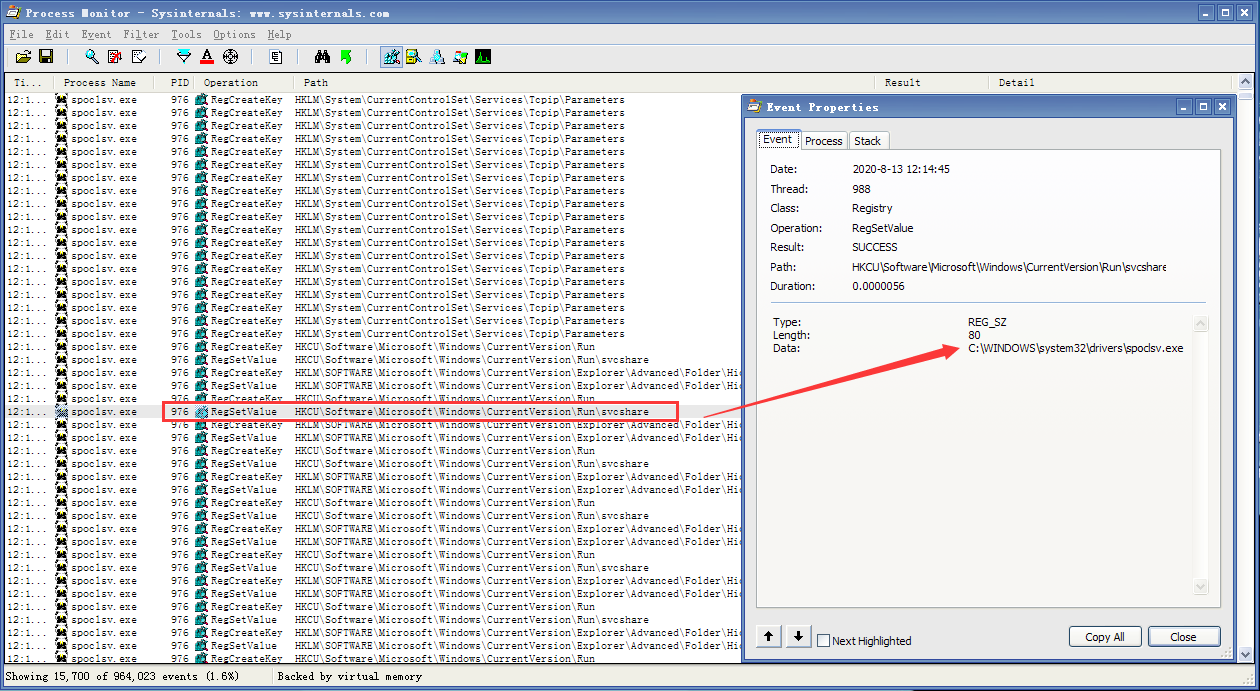
Task: Open the Filter funnel toolbar icon
Action: pos(184,57)
